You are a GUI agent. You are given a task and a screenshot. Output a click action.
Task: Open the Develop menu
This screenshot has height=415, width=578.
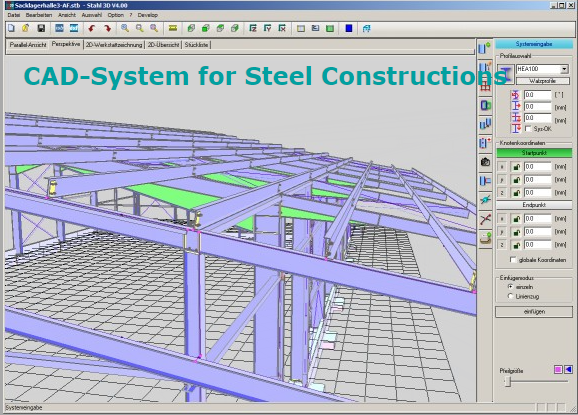[x=147, y=15]
